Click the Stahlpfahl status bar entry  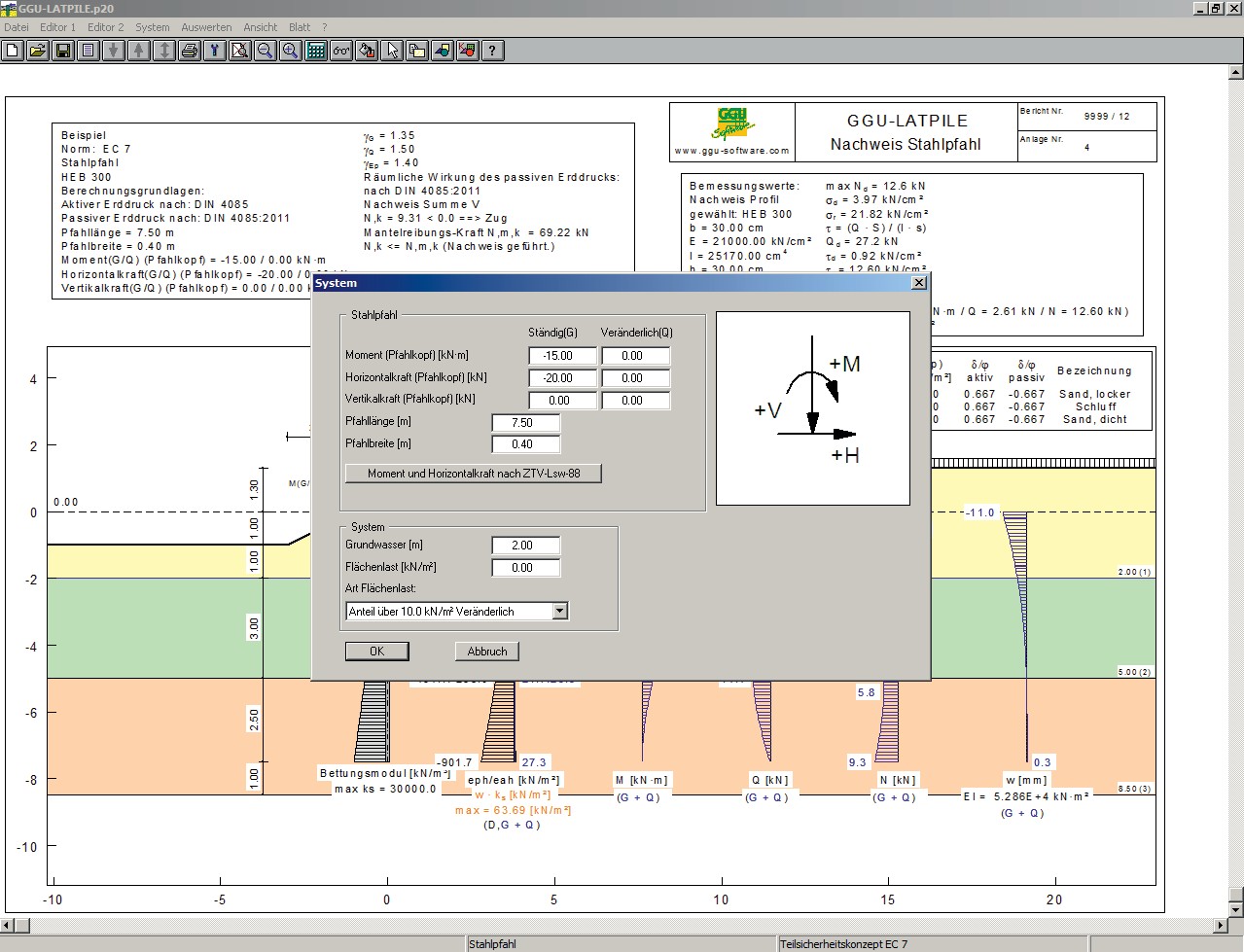point(492,944)
